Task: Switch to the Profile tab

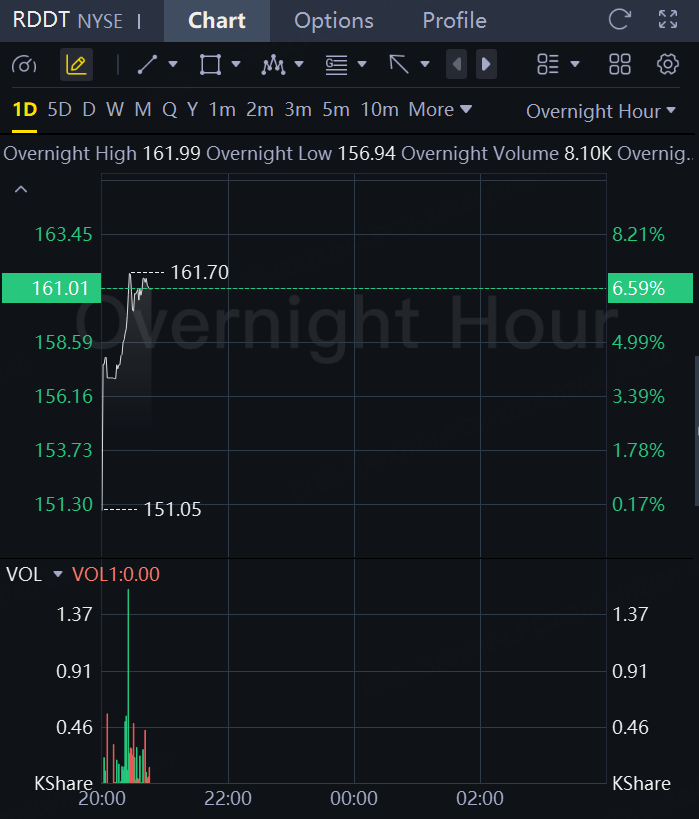Action: [454, 20]
